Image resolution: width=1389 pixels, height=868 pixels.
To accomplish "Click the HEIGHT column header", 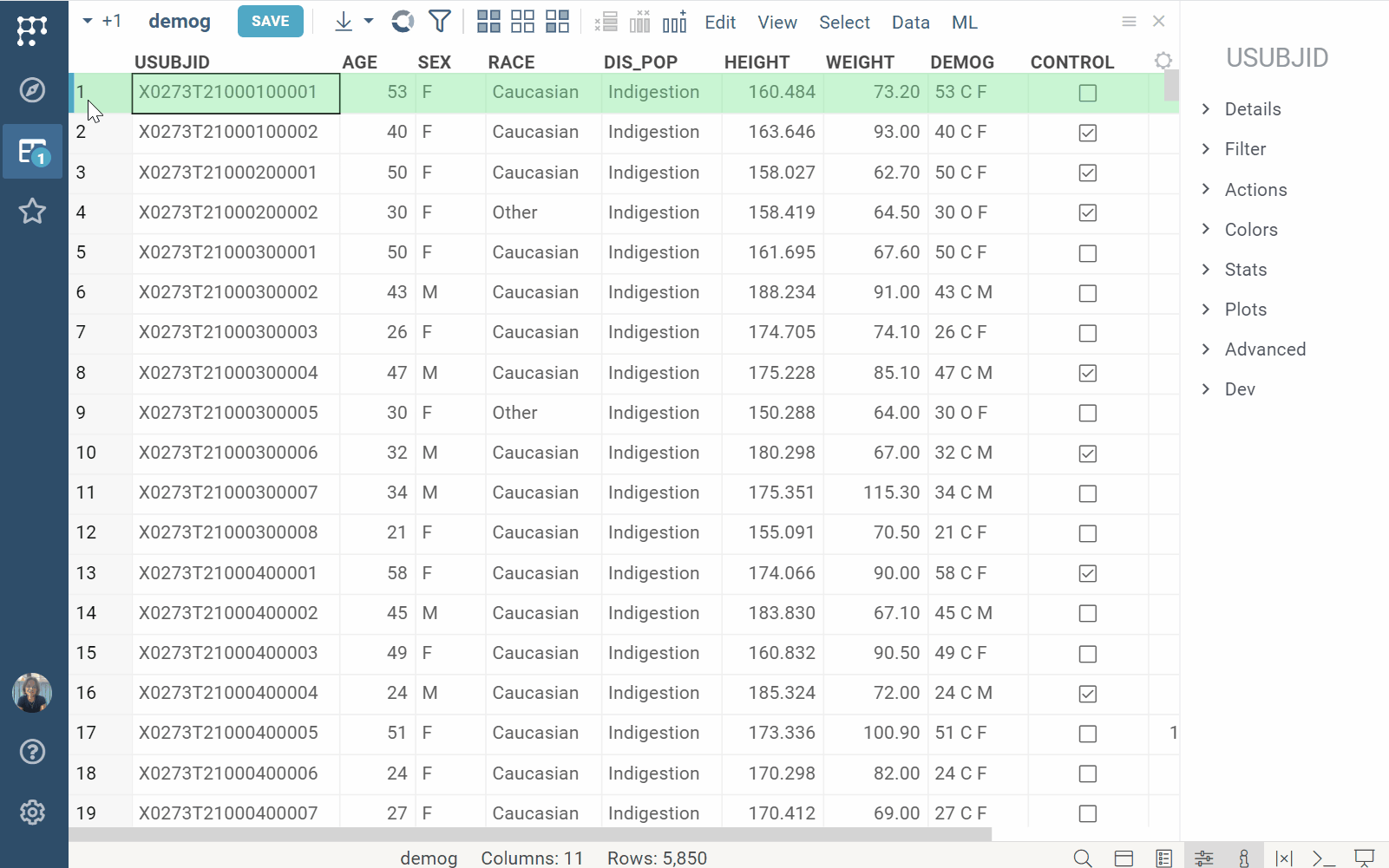I will [x=757, y=62].
